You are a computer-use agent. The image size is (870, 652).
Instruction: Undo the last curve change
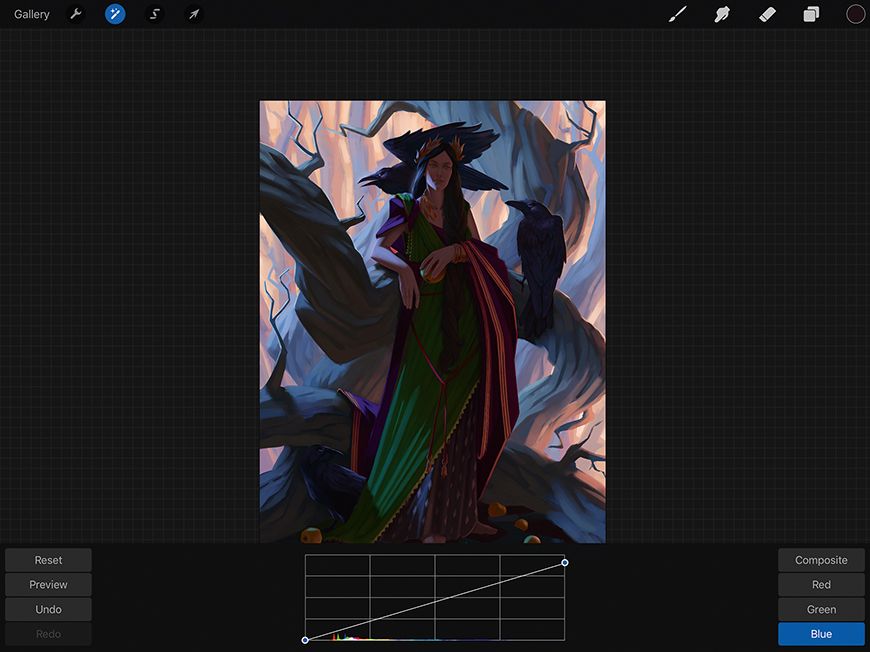pos(48,609)
